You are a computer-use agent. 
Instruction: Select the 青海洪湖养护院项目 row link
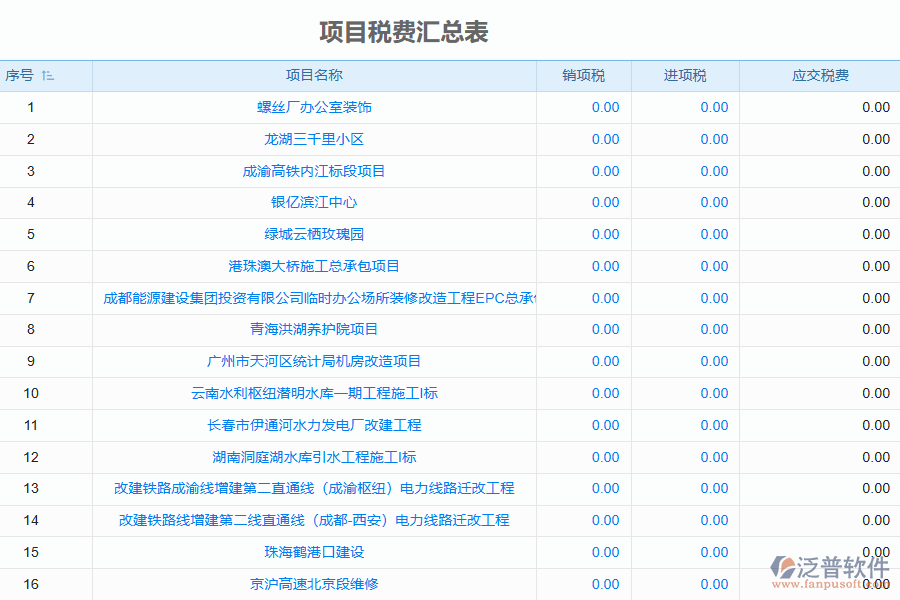point(314,329)
